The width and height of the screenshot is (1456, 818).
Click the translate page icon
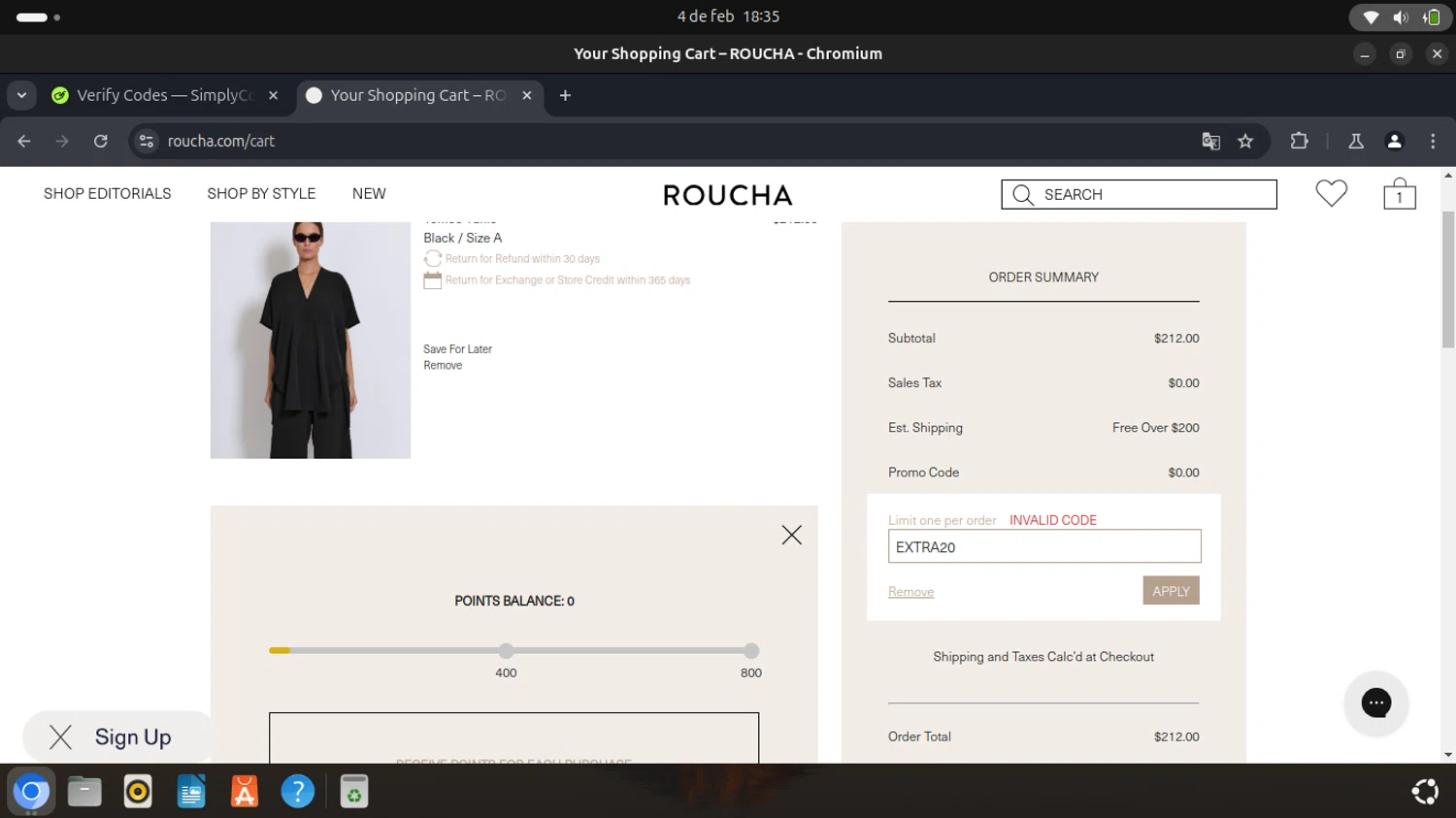[x=1210, y=141]
